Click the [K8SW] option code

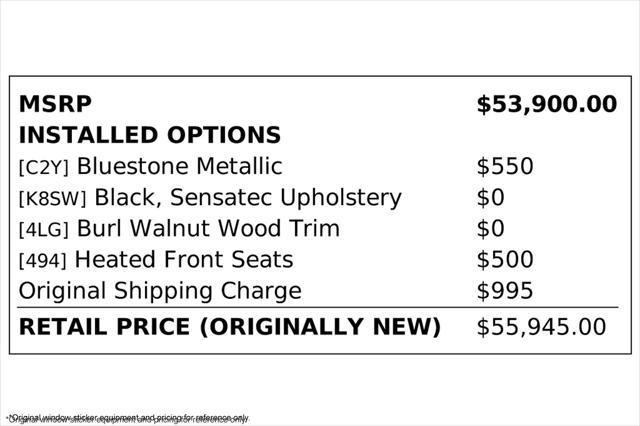pos(53,199)
